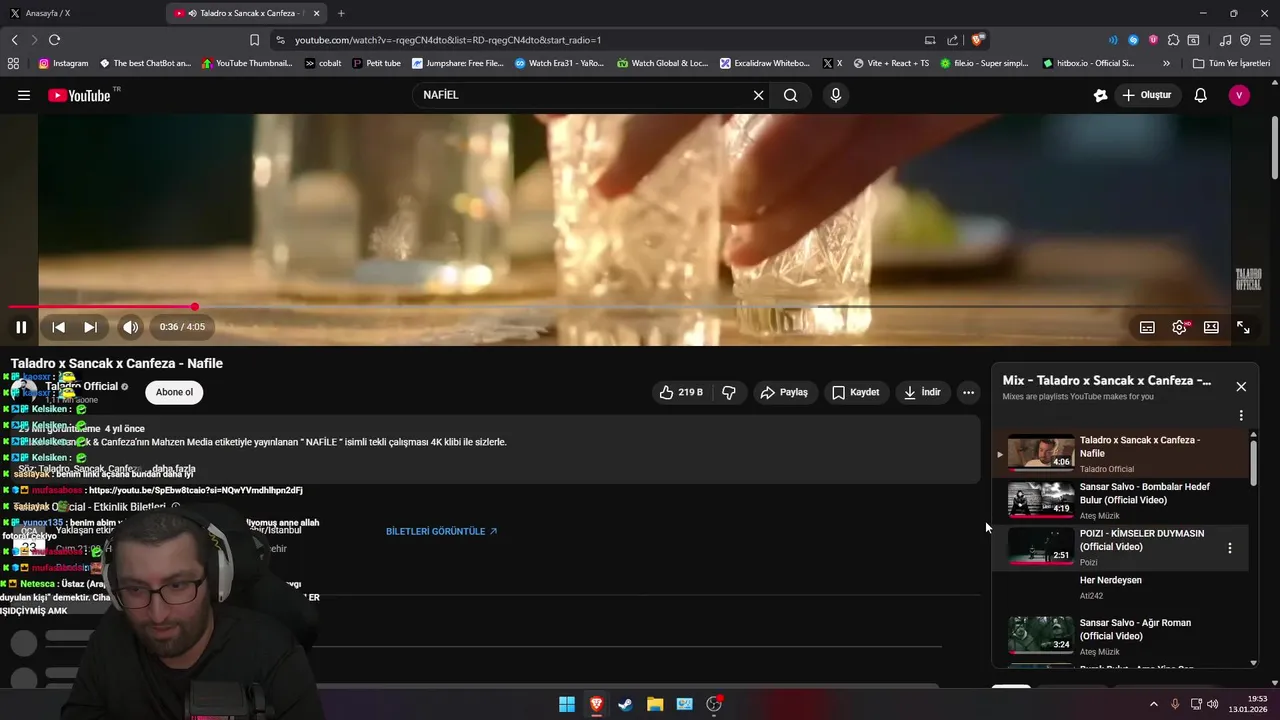Pause the video with the pause button

21,327
